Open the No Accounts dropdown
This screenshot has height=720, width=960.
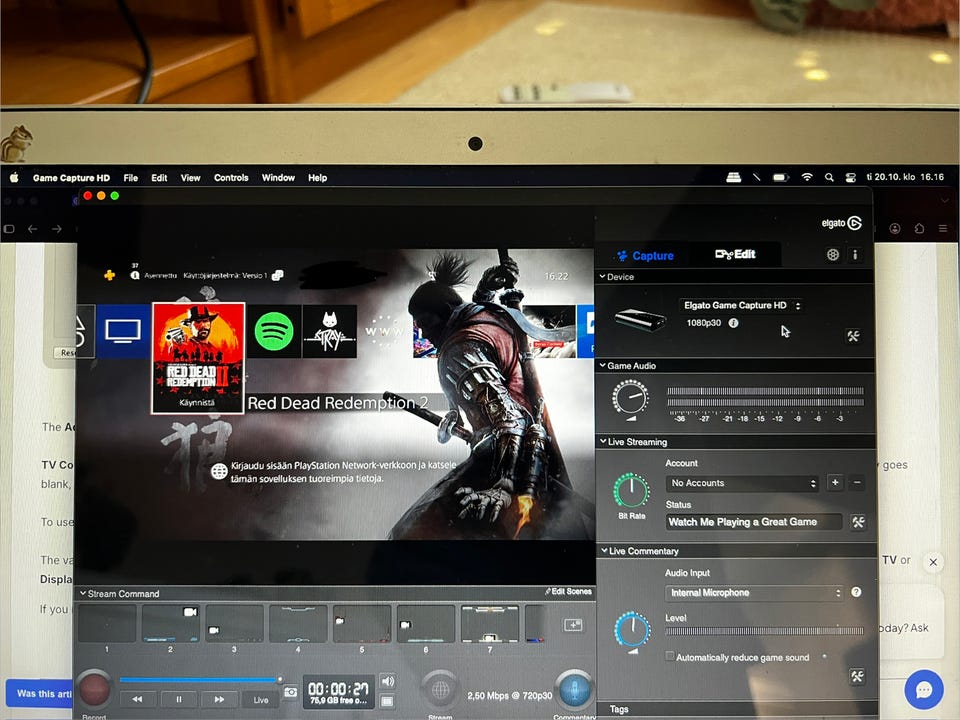coord(742,483)
